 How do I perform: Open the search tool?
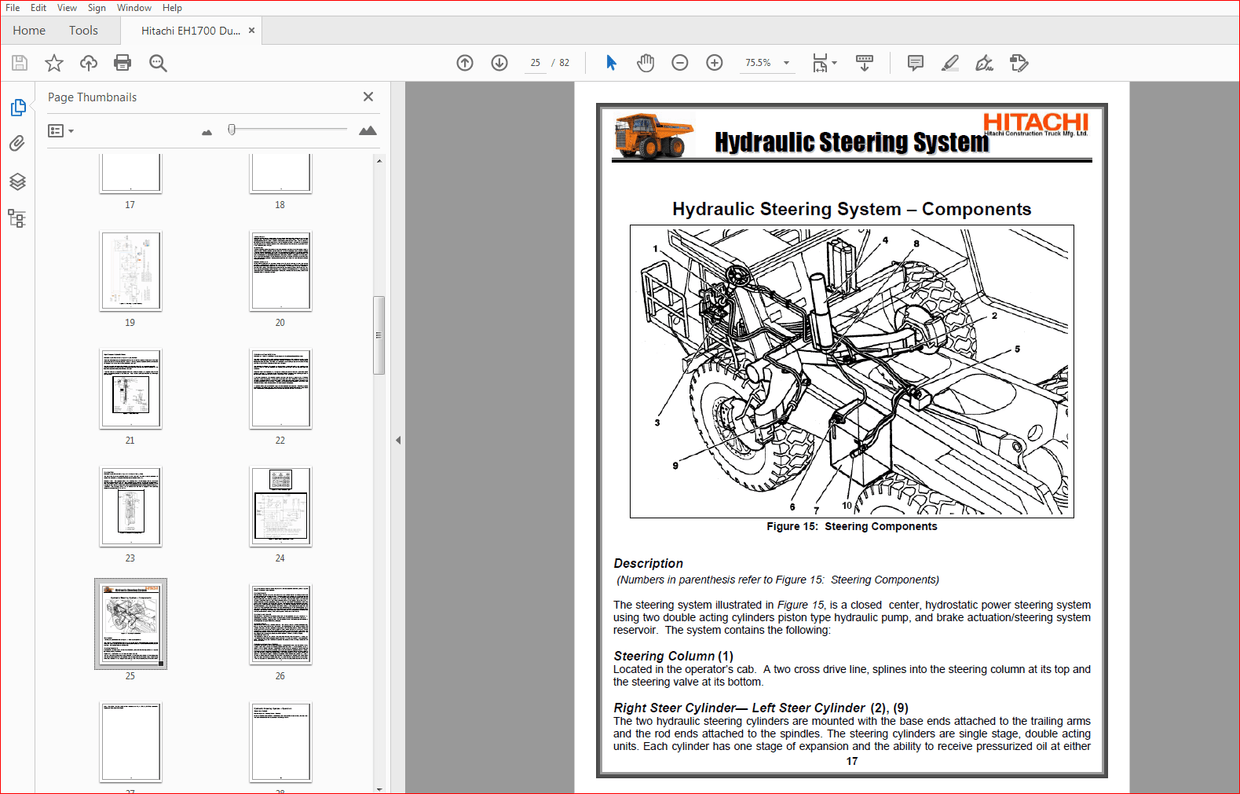158,62
